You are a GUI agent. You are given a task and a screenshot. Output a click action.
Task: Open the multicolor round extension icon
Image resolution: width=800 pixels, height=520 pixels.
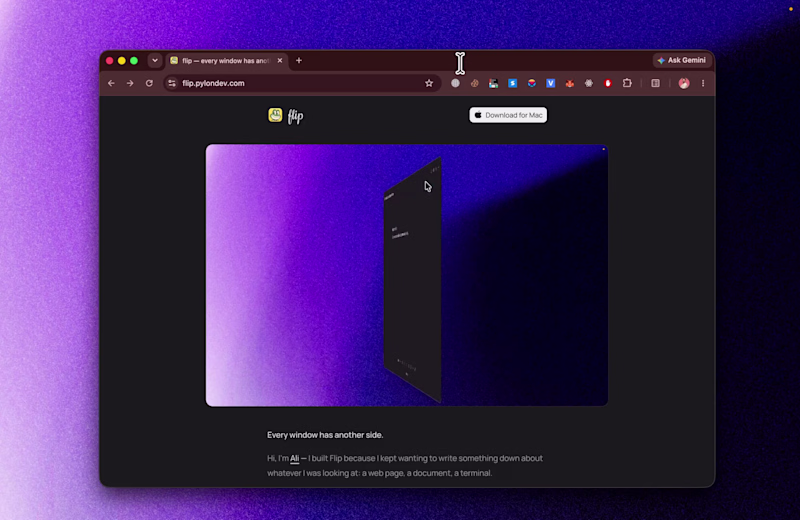click(x=532, y=83)
